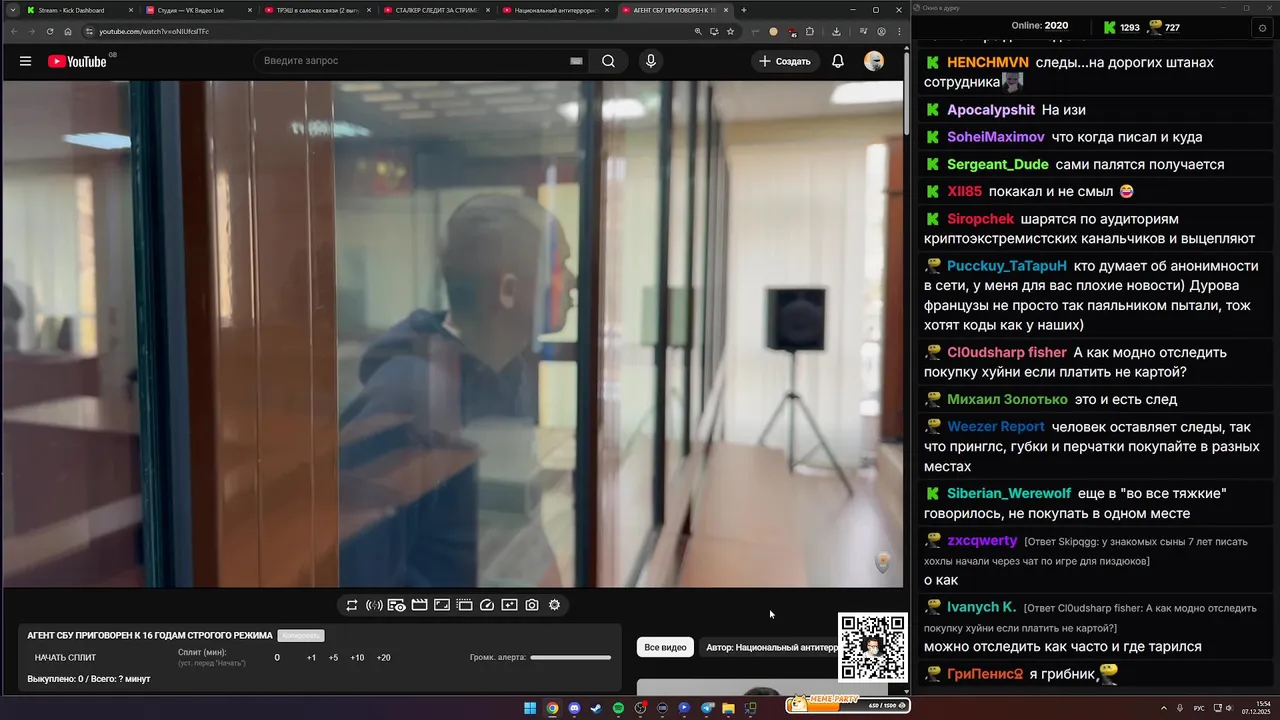This screenshot has height=720, width=1280.
Task: Click the clapperboard icon in player toolbar
Action: pos(419,605)
